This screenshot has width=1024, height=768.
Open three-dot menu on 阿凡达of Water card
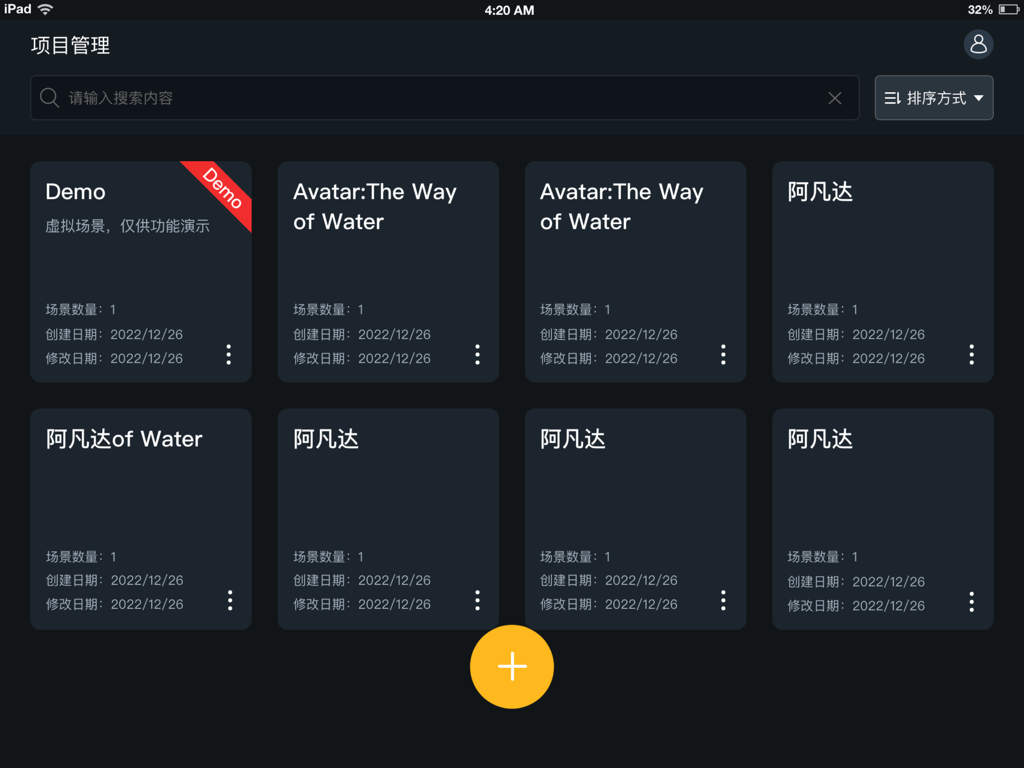click(230, 600)
